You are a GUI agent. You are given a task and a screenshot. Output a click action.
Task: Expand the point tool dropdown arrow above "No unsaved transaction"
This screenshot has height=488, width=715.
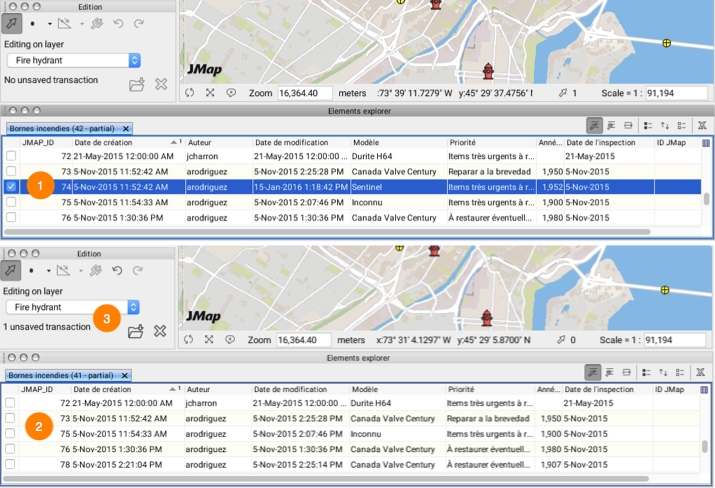click(49, 21)
